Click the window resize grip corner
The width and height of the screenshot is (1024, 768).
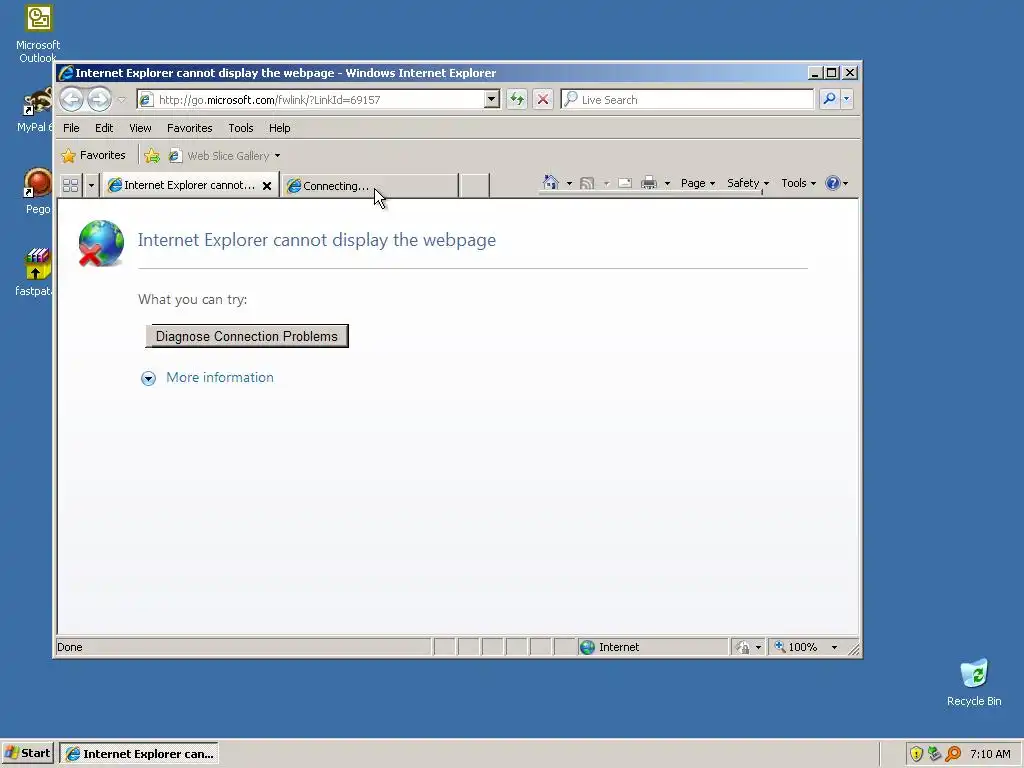[x=853, y=648]
